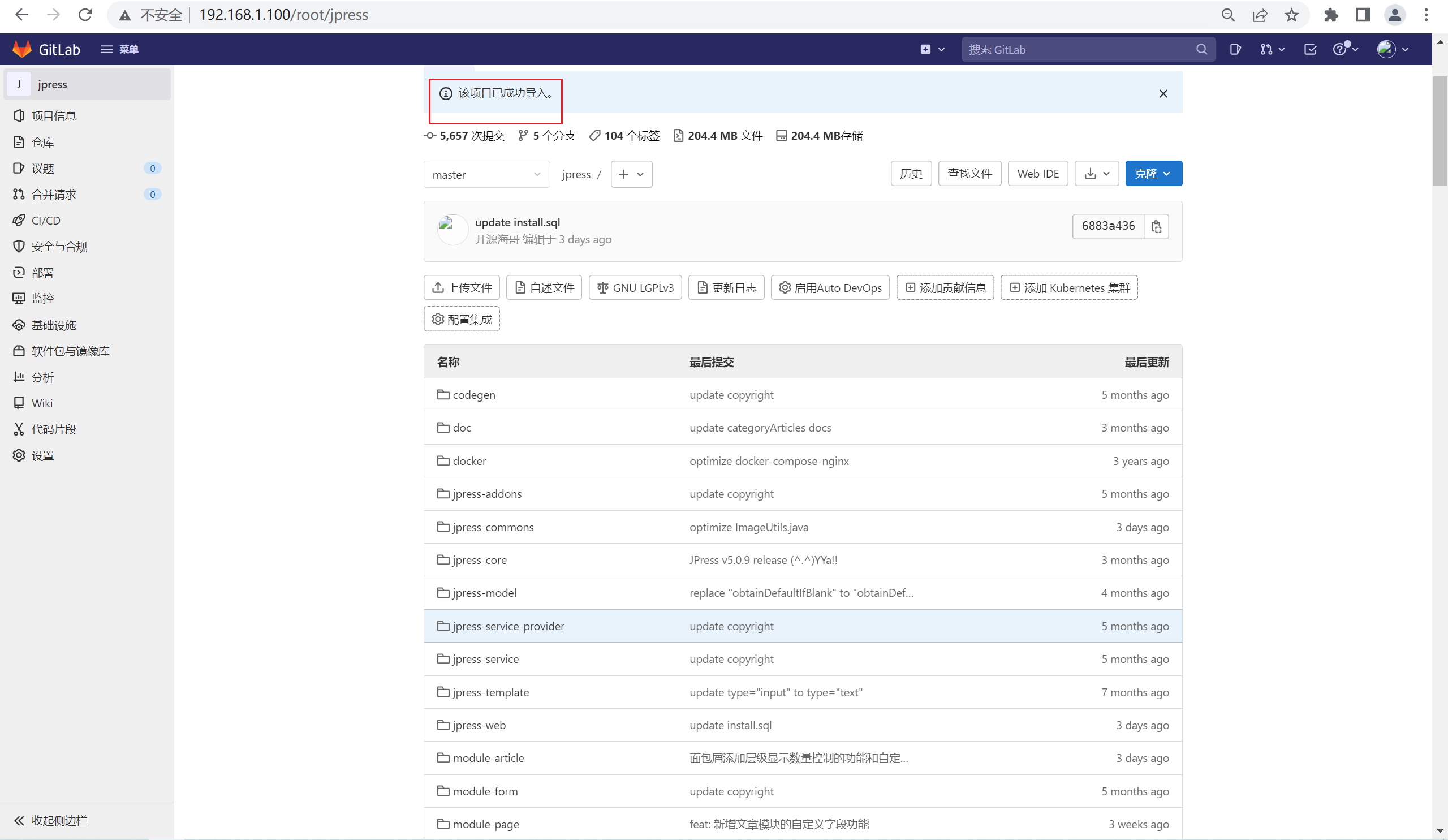Open the jpress-service-provider folder

coord(508,626)
